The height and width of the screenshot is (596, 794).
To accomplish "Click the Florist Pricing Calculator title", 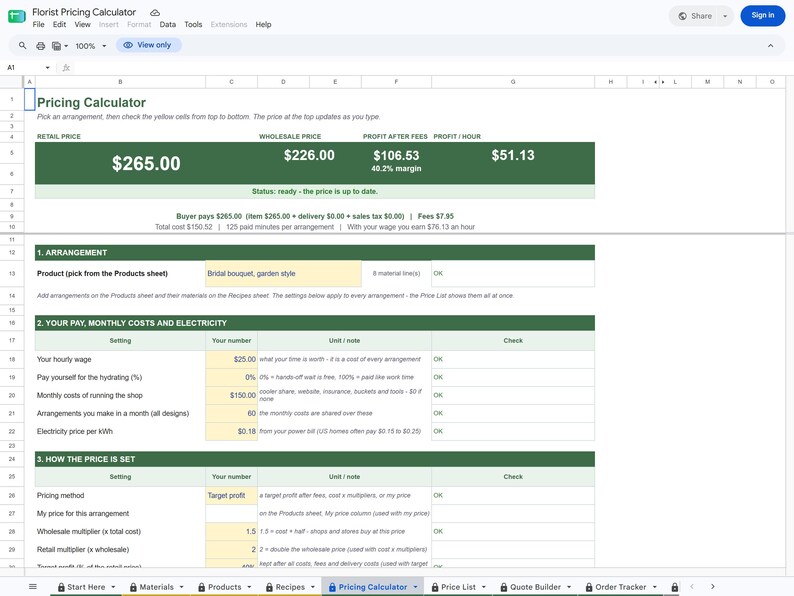I will [84, 12].
